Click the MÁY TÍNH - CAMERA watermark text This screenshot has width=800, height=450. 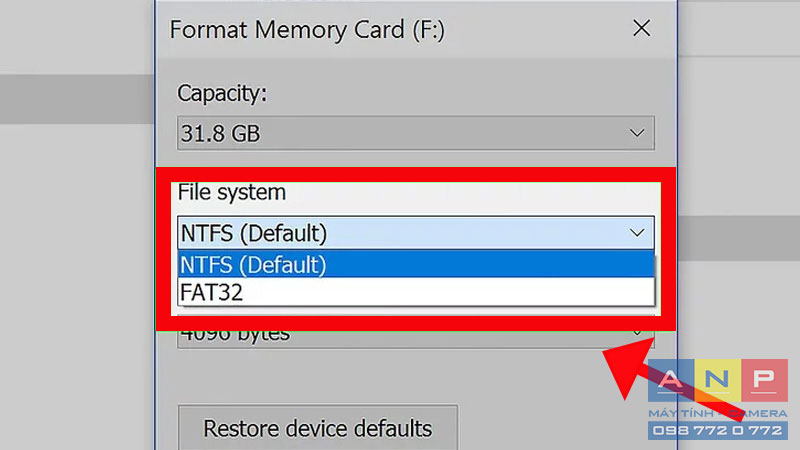point(717,413)
